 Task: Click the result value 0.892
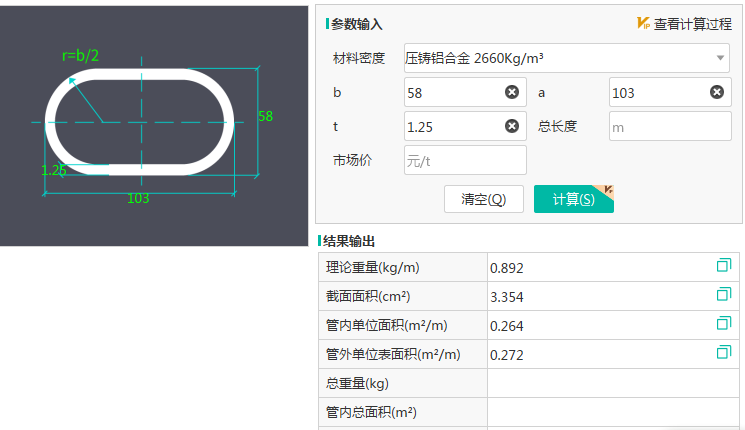[x=506, y=268]
